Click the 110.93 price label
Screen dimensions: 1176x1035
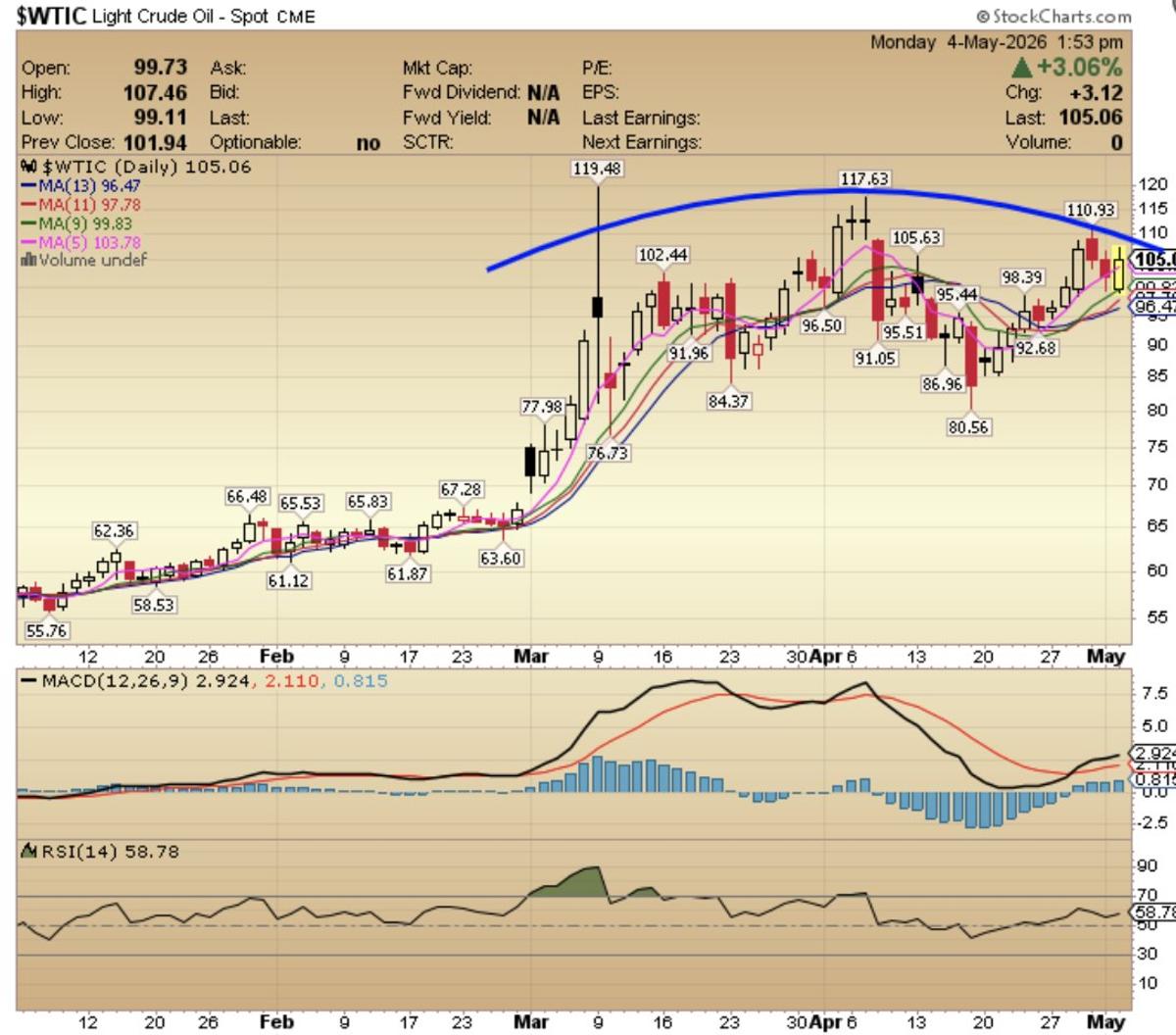pyautogui.click(x=1091, y=210)
